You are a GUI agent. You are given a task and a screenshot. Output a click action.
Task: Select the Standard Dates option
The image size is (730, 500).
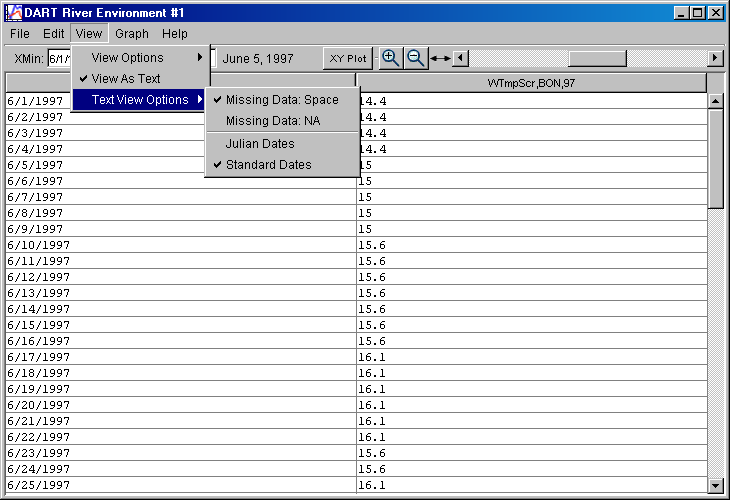[x=268, y=165]
